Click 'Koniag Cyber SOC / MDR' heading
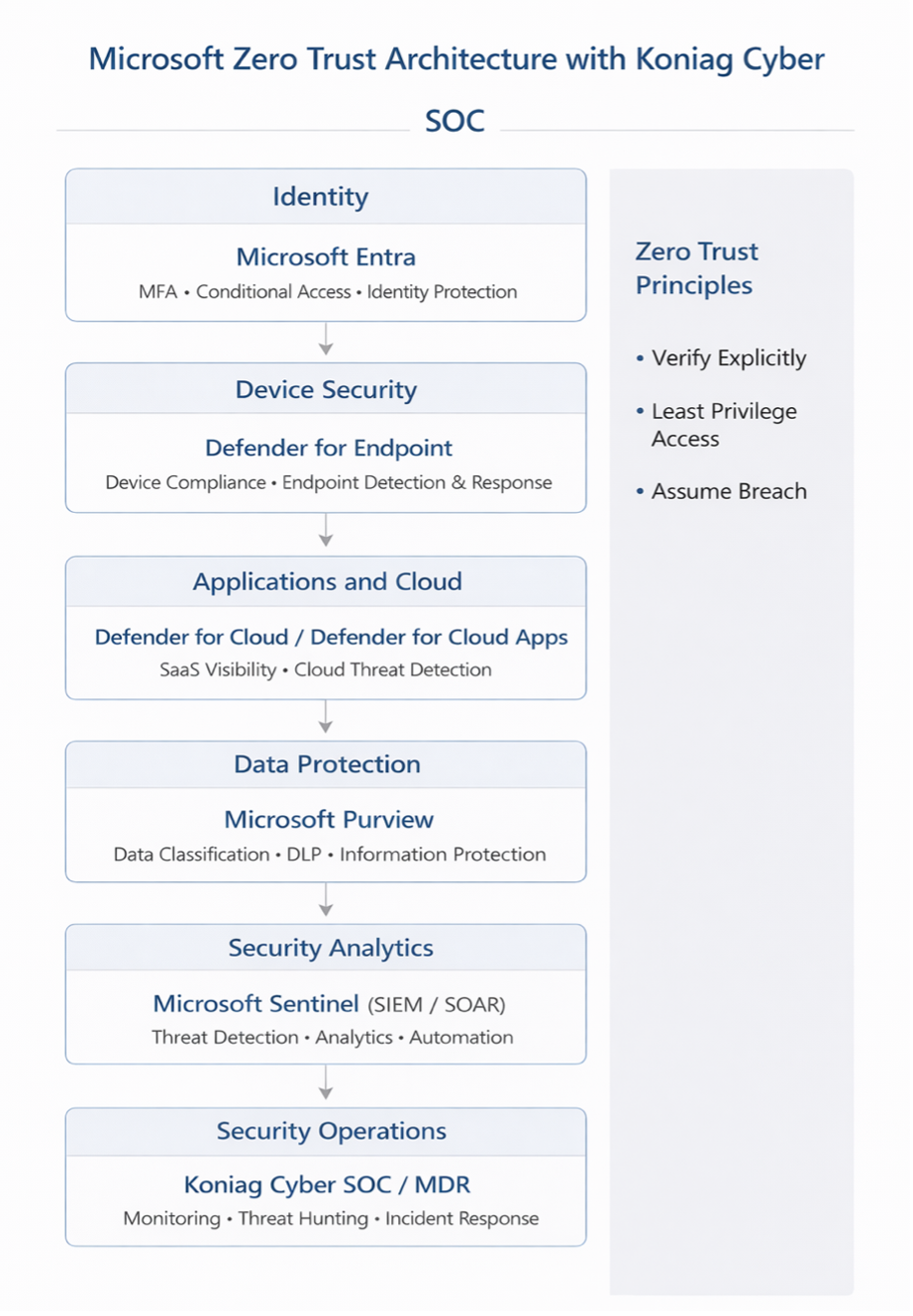 [327, 1185]
